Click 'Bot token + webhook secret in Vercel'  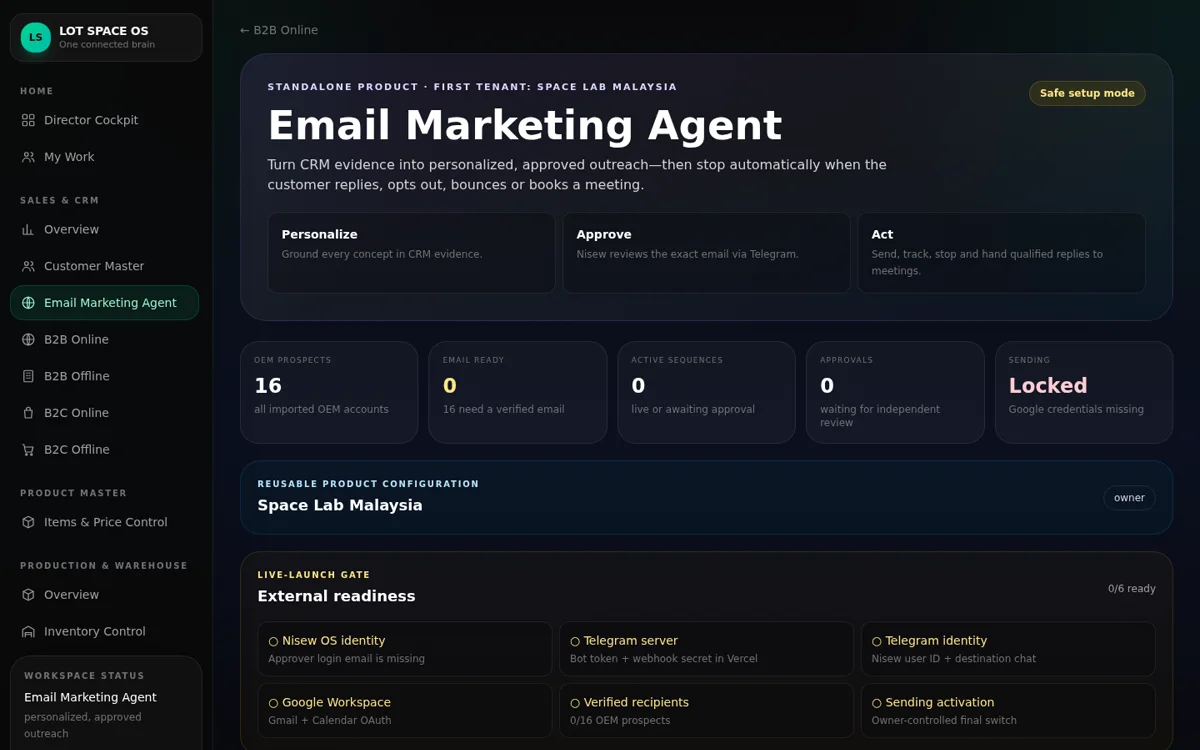[663, 659]
